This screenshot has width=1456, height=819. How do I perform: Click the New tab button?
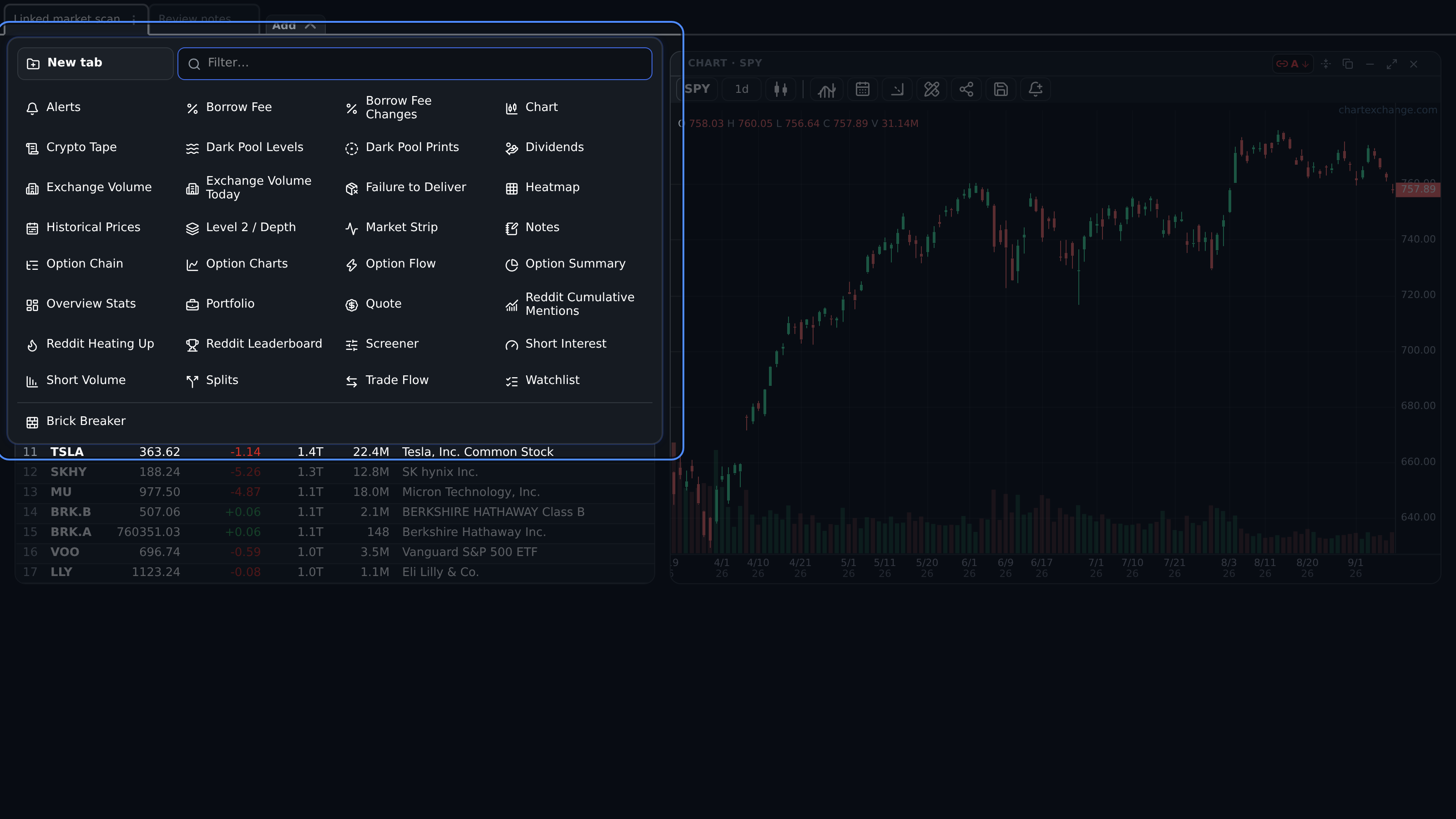(x=95, y=63)
